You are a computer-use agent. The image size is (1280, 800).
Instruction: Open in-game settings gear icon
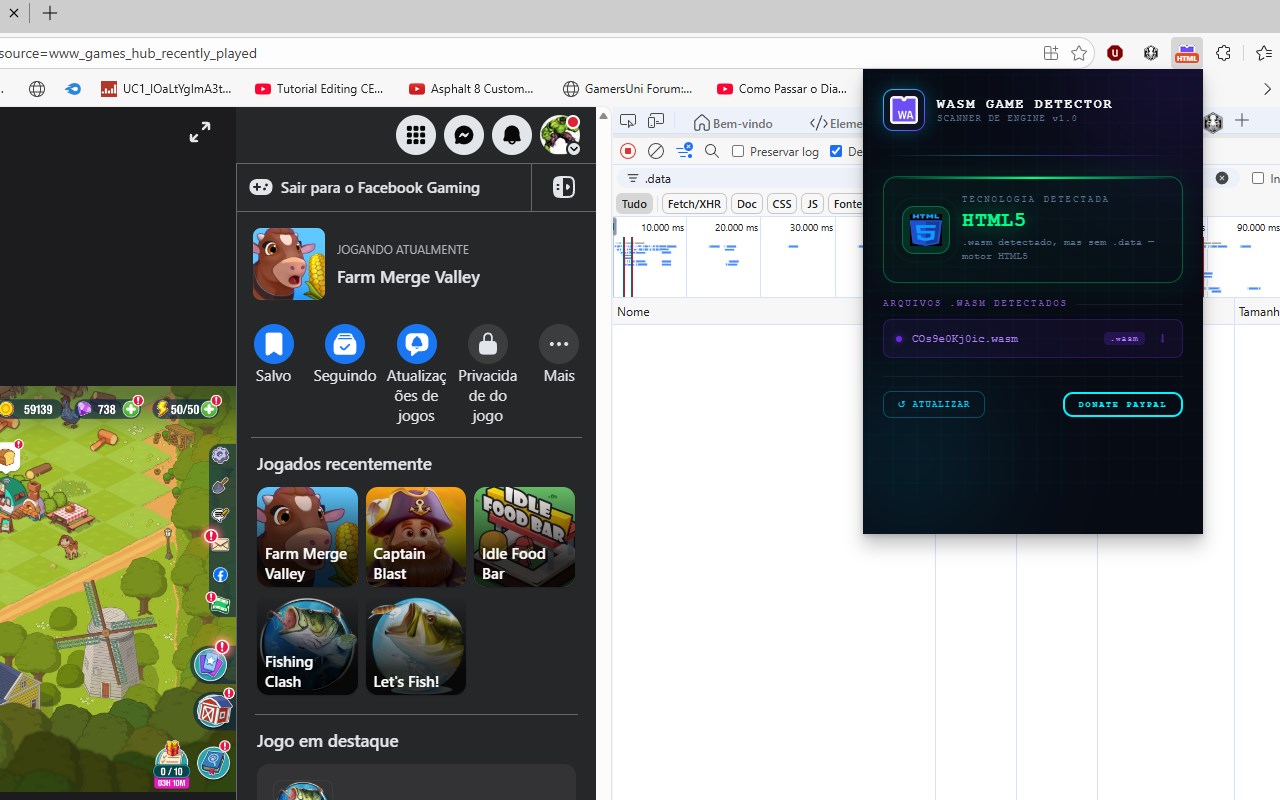tap(221, 456)
